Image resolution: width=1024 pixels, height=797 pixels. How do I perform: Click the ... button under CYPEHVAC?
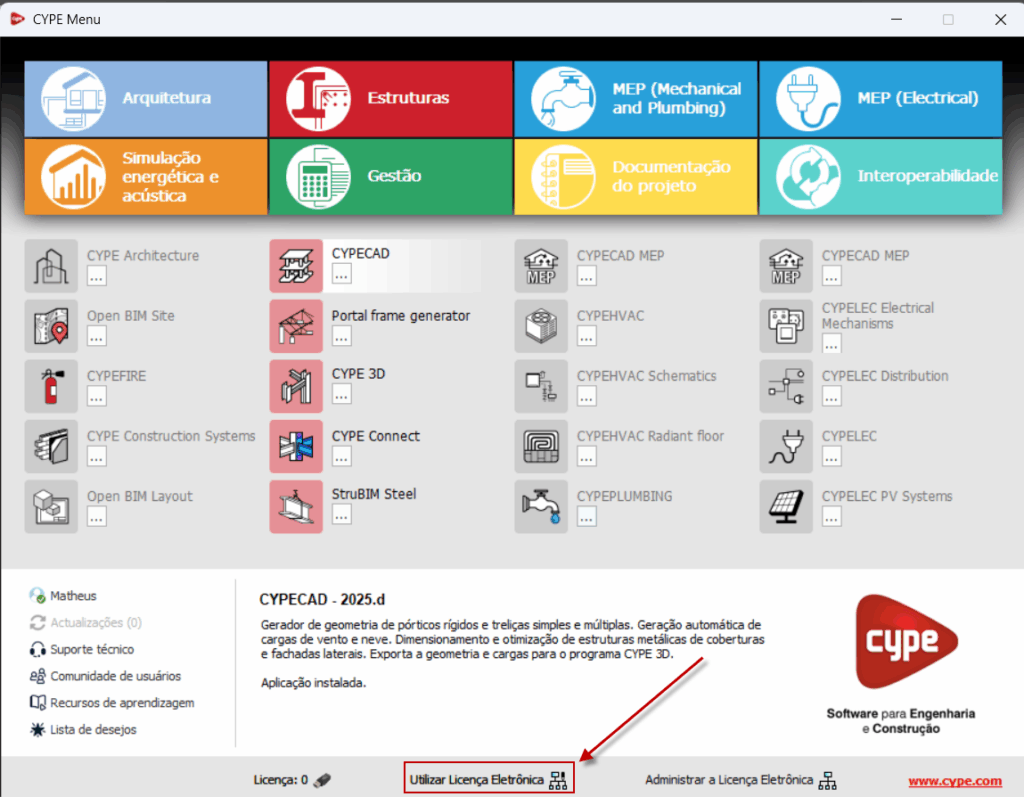(x=586, y=336)
